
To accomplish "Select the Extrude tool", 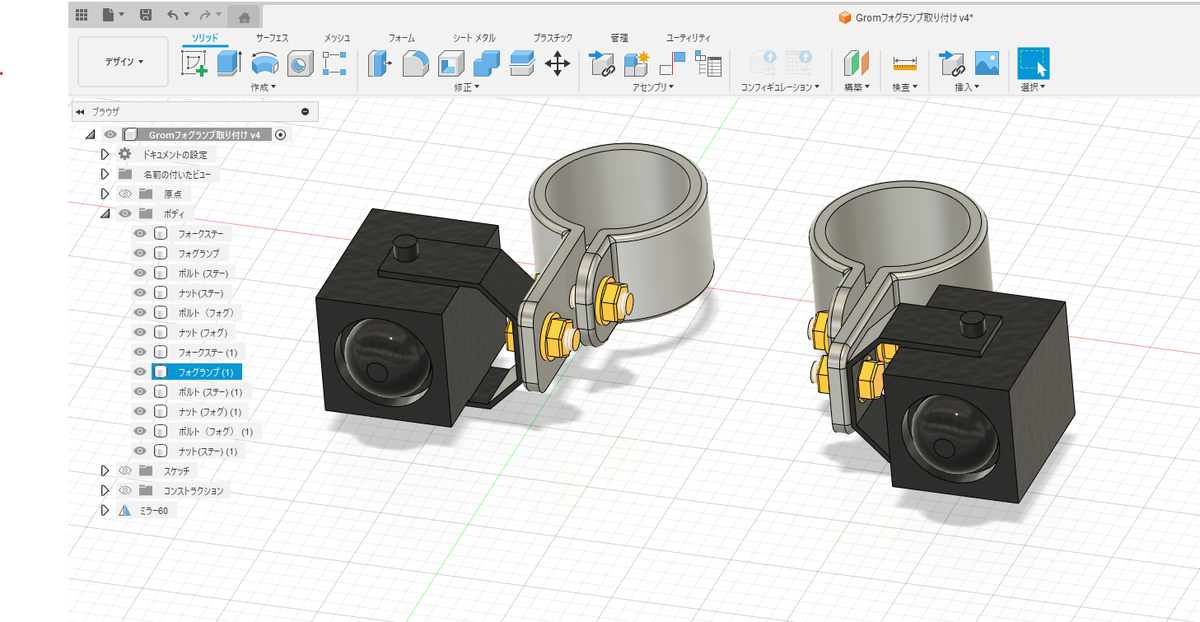I will pyautogui.click(x=229, y=64).
